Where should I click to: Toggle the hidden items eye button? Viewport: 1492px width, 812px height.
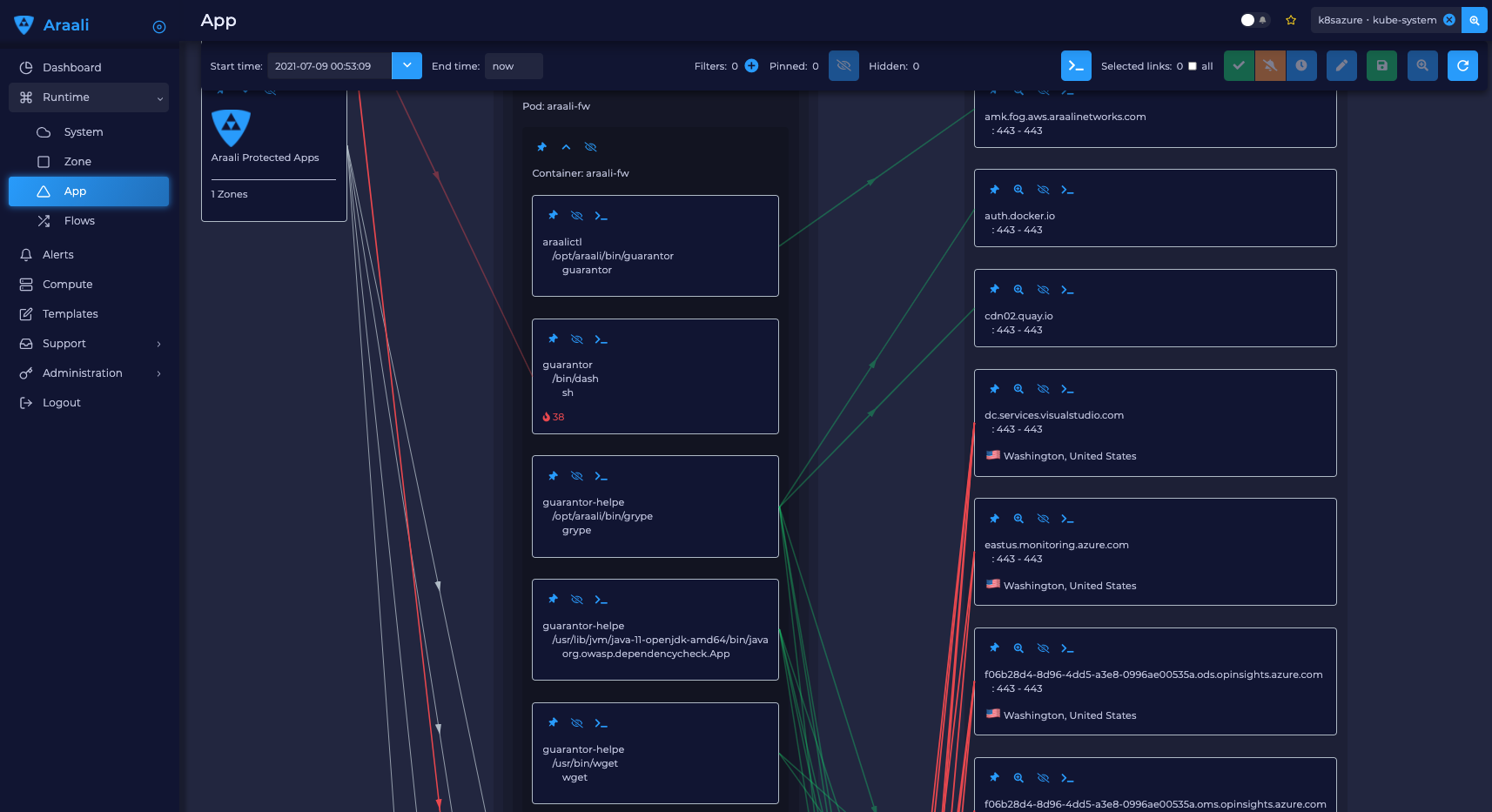[x=843, y=66]
